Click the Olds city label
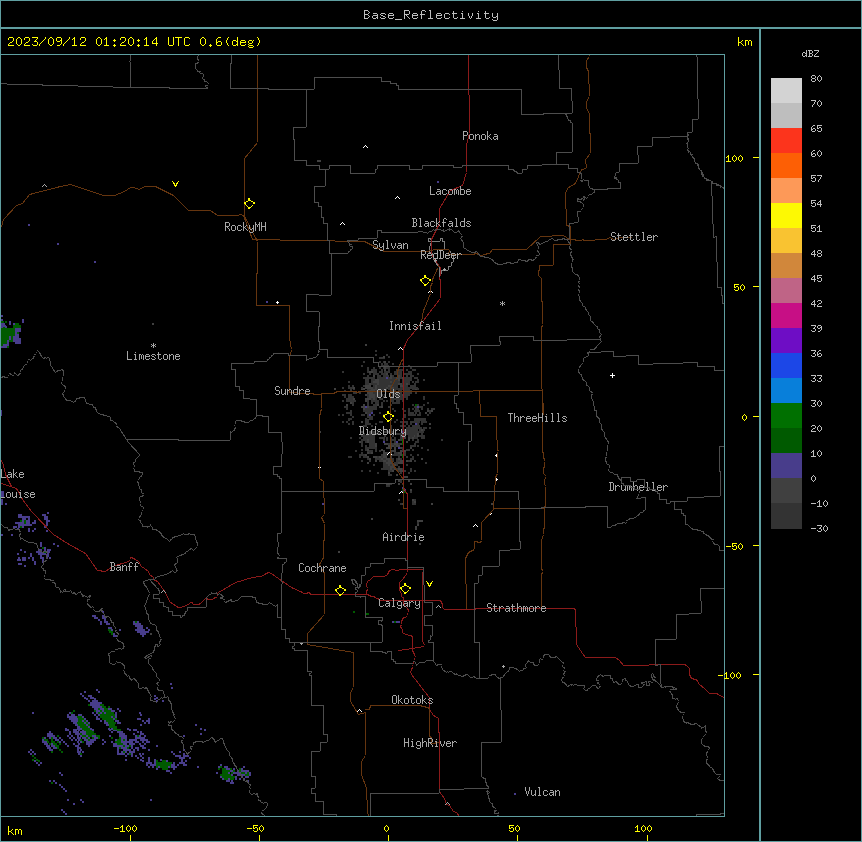 [x=388, y=394]
